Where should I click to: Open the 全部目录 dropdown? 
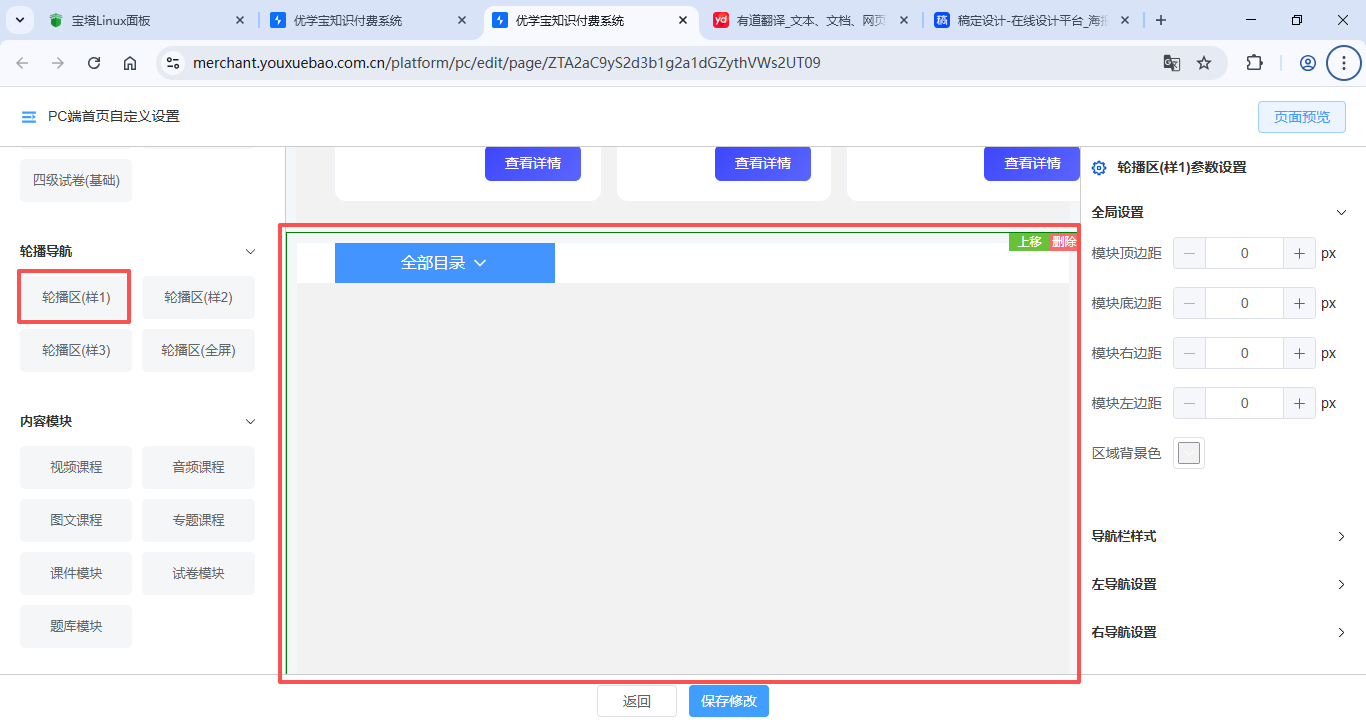pos(444,263)
